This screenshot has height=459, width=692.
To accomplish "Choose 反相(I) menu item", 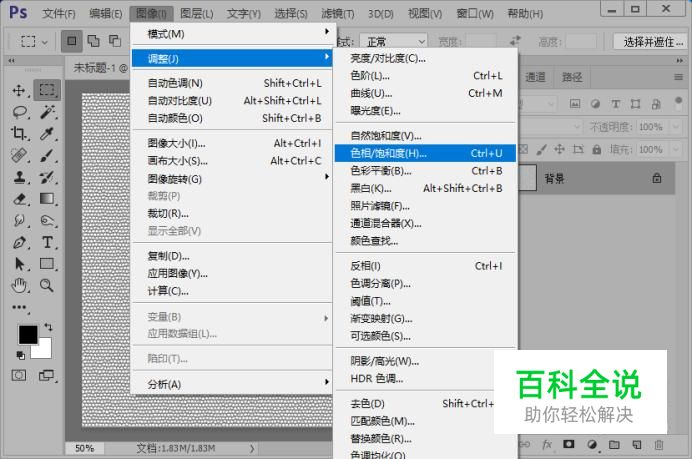I will [x=425, y=266].
